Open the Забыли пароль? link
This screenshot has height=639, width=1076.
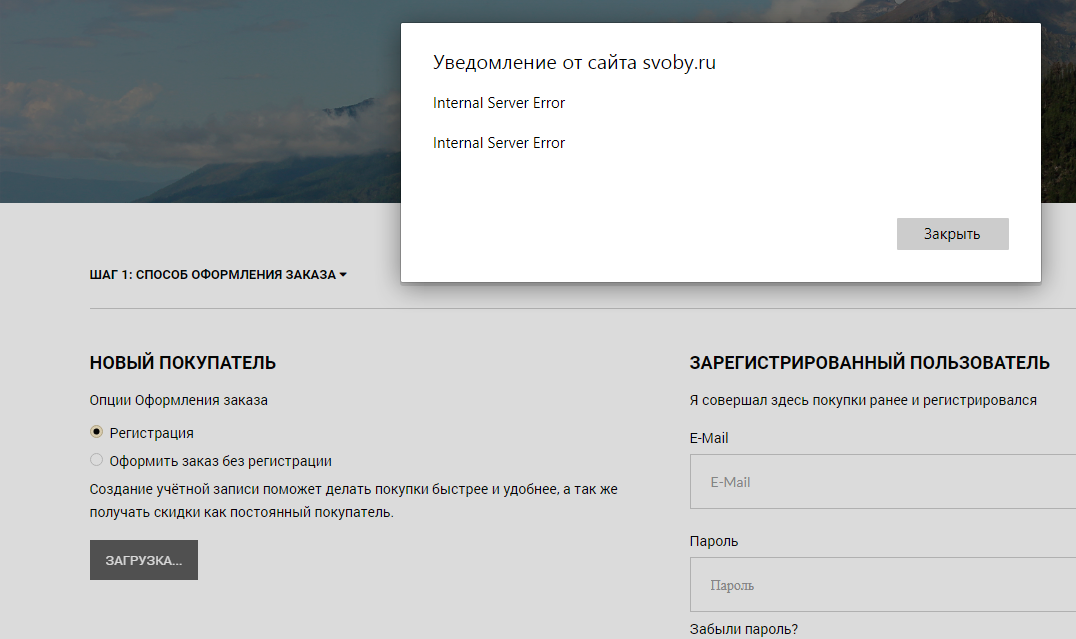[744, 629]
